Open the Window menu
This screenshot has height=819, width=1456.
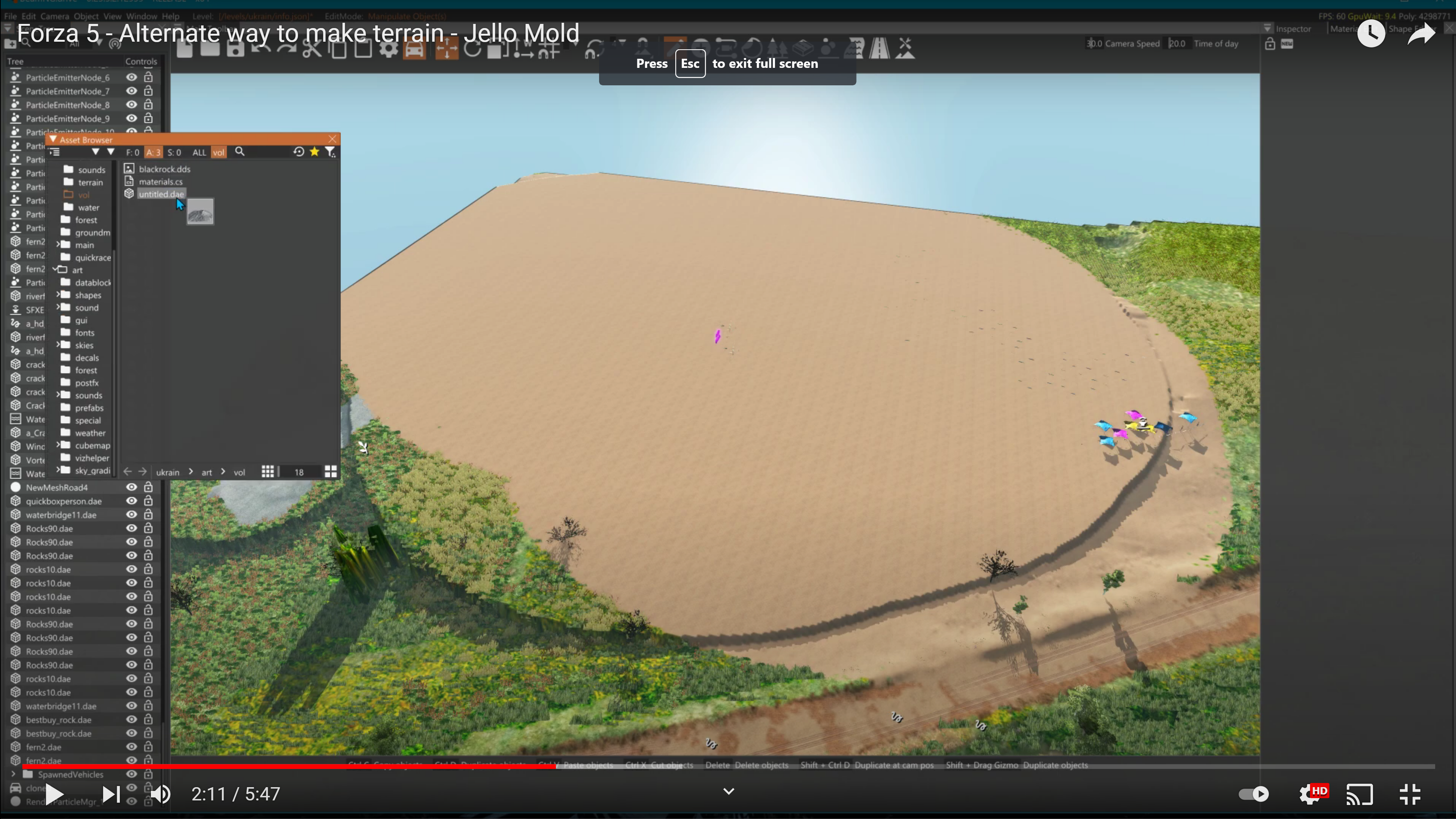(x=141, y=16)
